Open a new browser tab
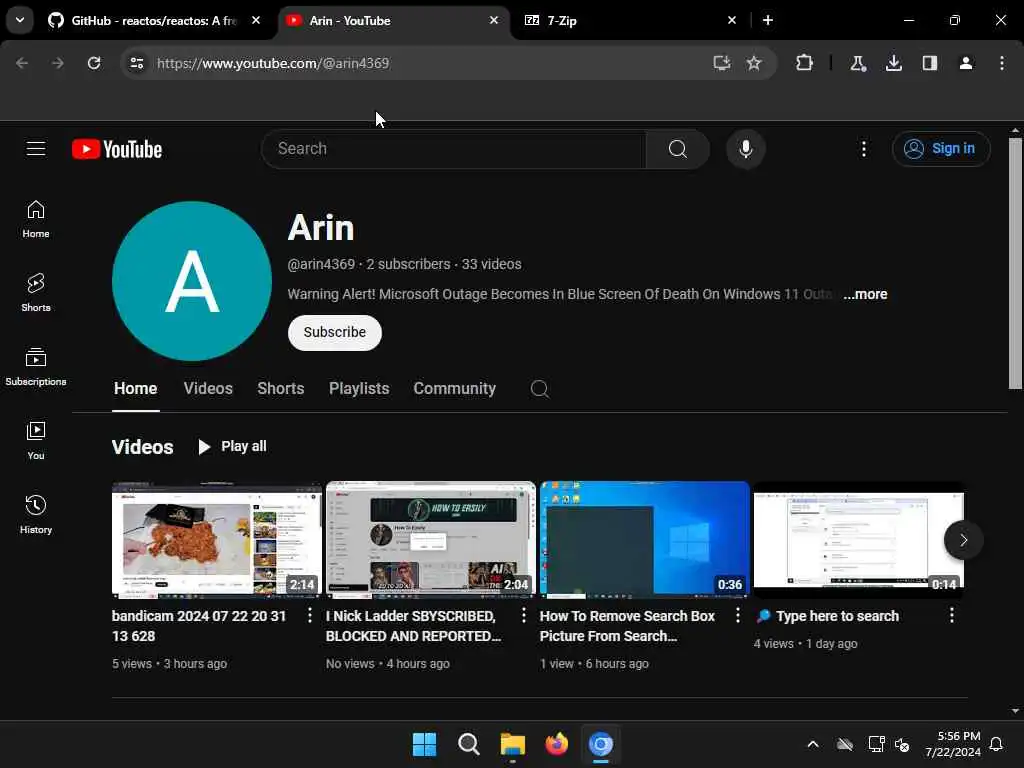 (768, 20)
